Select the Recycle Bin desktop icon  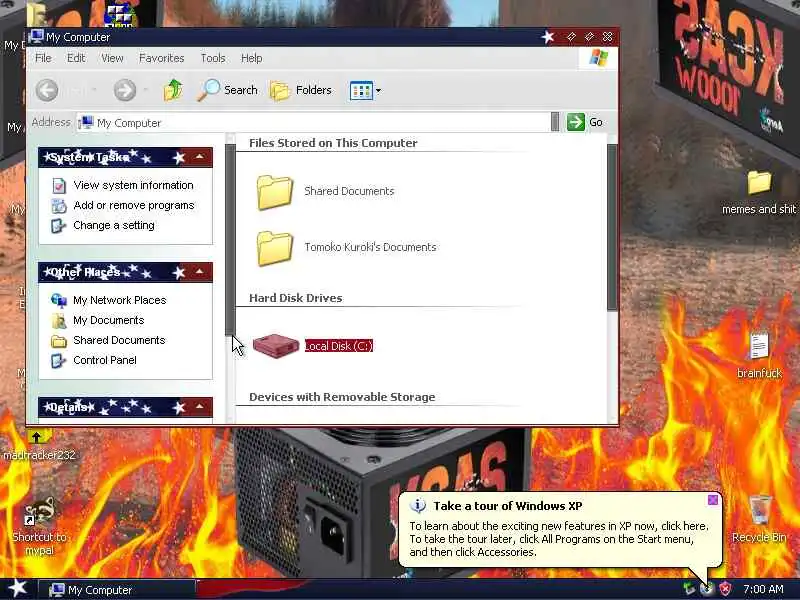point(759,510)
